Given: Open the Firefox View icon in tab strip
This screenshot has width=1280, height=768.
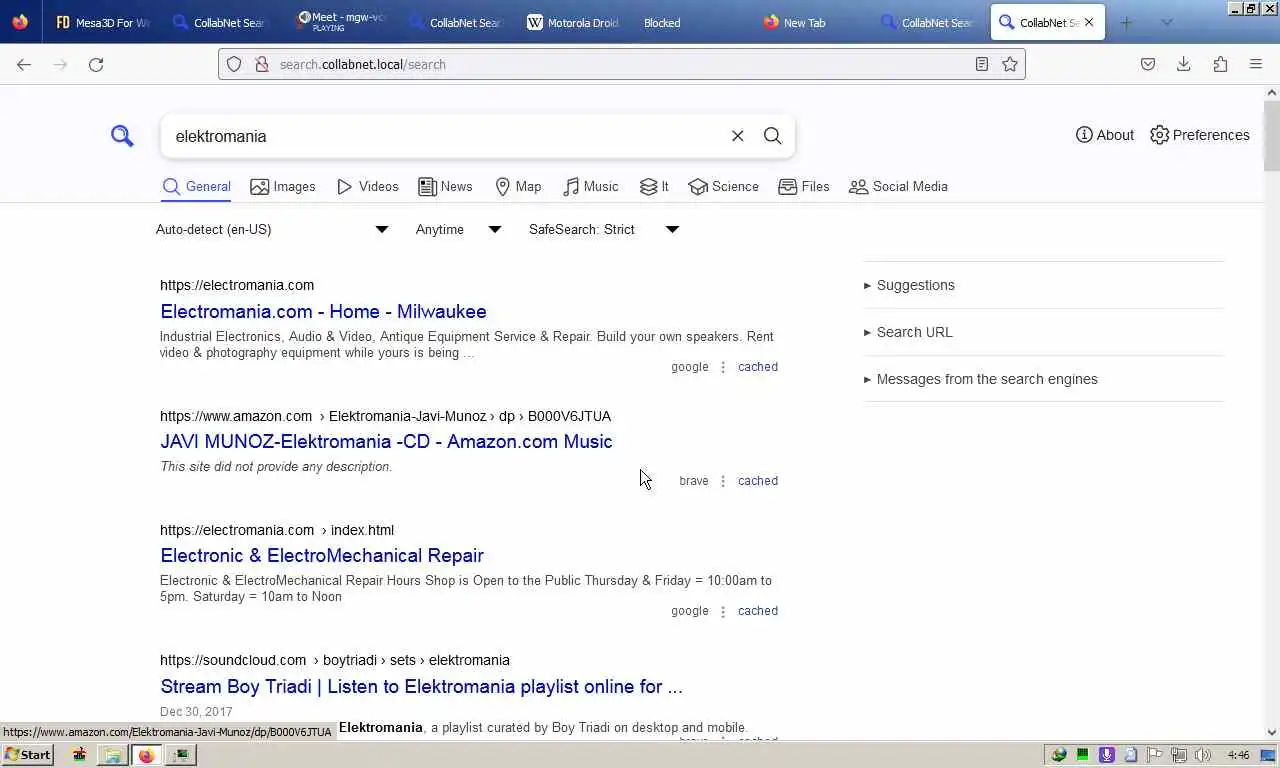Looking at the screenshot, I should pyautogui.click(x=20, y=22).
